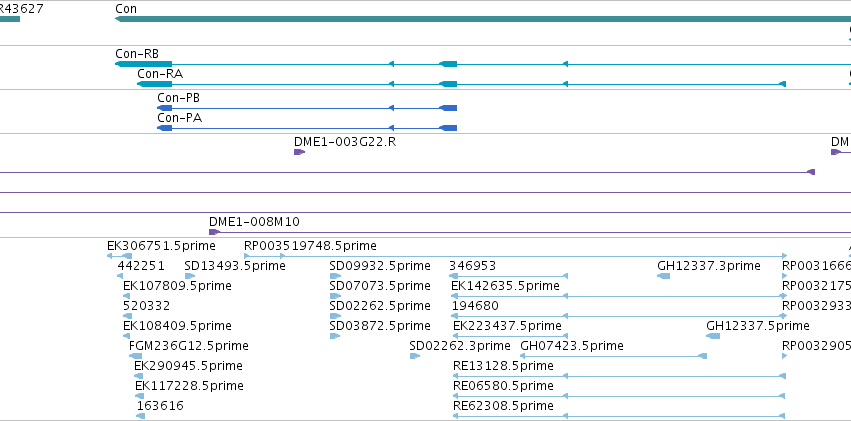Image resolution: width=851 pixels, height=421 pixels.
Task: Click the SD07073.5prime arrow glyph
Action: click(335, 296)
